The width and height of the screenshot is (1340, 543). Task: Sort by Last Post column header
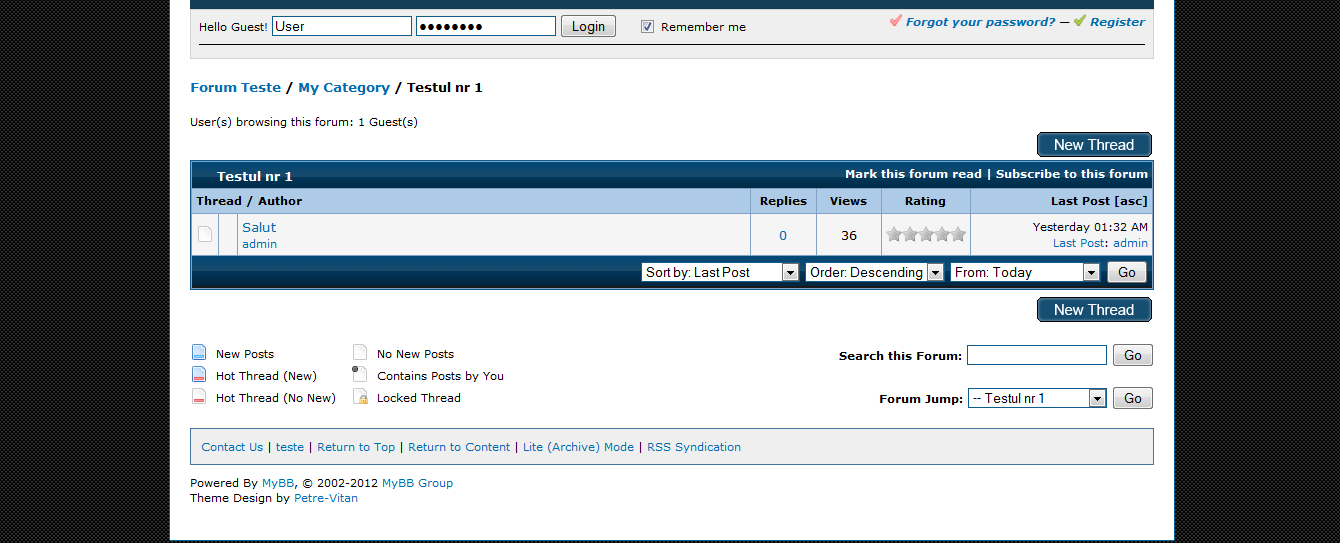(1081, 201)
